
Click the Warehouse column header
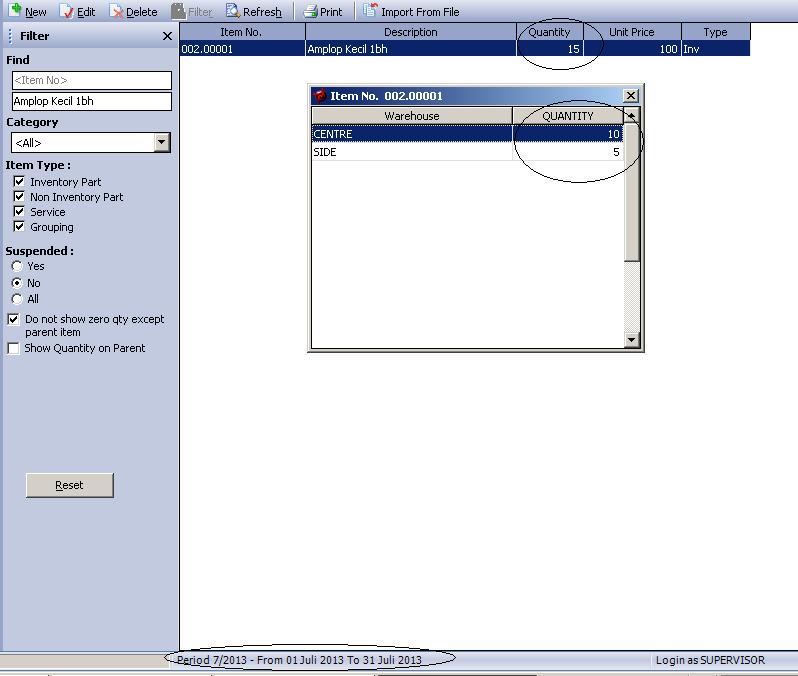click(x=411, y=116)
